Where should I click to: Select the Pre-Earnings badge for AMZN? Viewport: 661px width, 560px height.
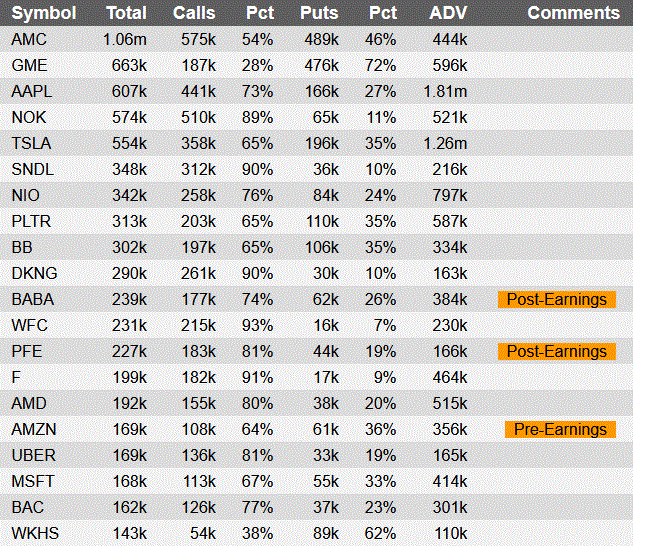pos(560,429)
